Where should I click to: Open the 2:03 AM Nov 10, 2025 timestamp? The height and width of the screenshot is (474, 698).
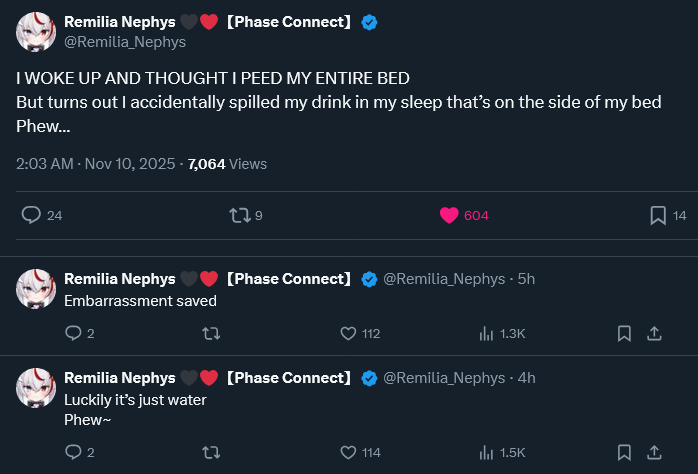click(95, 163)
